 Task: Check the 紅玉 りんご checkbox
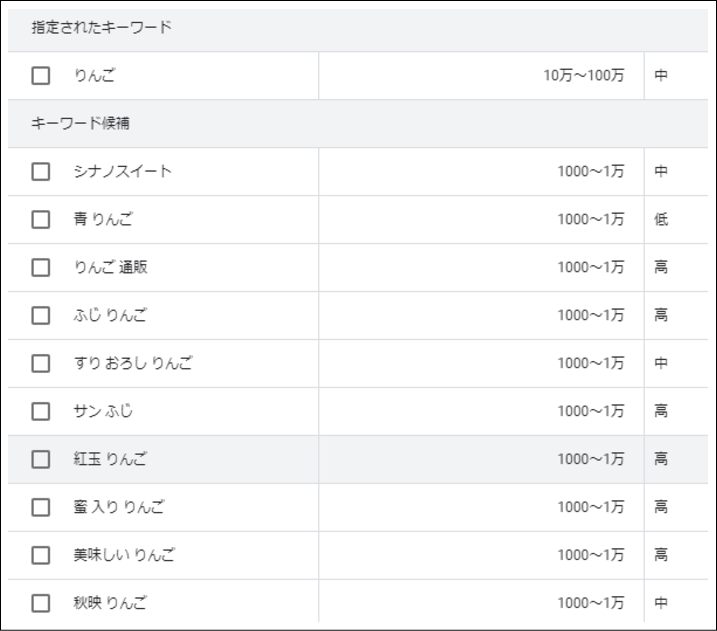[41, 459]
